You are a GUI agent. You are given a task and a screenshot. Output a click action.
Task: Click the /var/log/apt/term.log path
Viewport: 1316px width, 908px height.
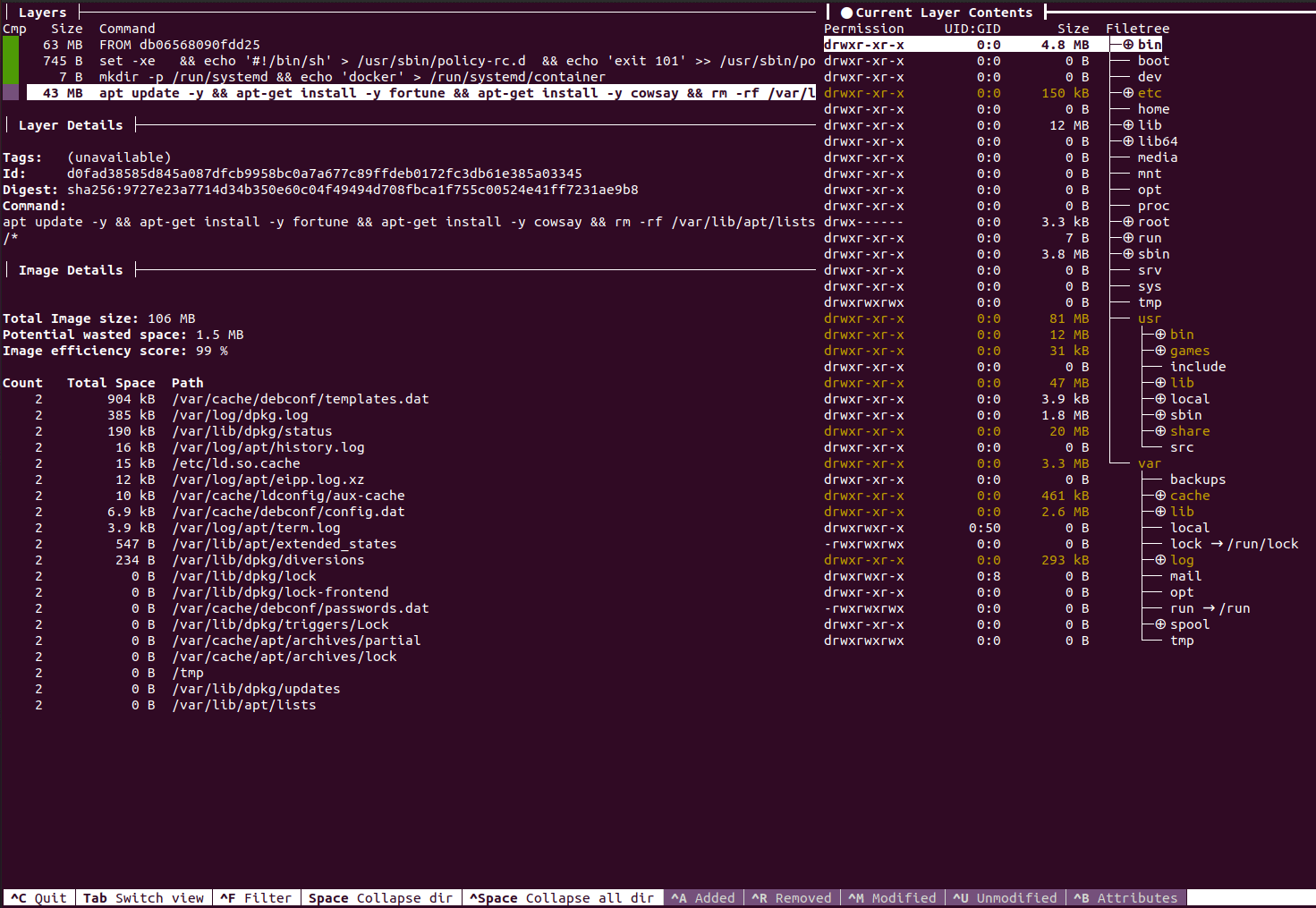[x=256, y=528]
